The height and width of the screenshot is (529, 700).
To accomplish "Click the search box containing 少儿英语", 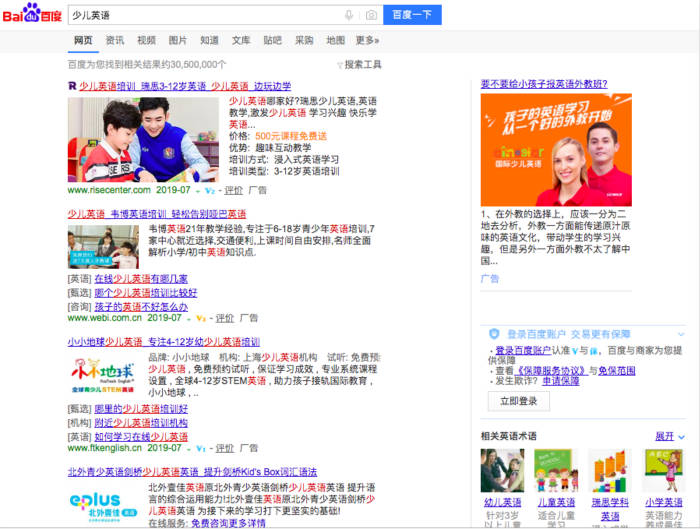I will coord(200,15).
